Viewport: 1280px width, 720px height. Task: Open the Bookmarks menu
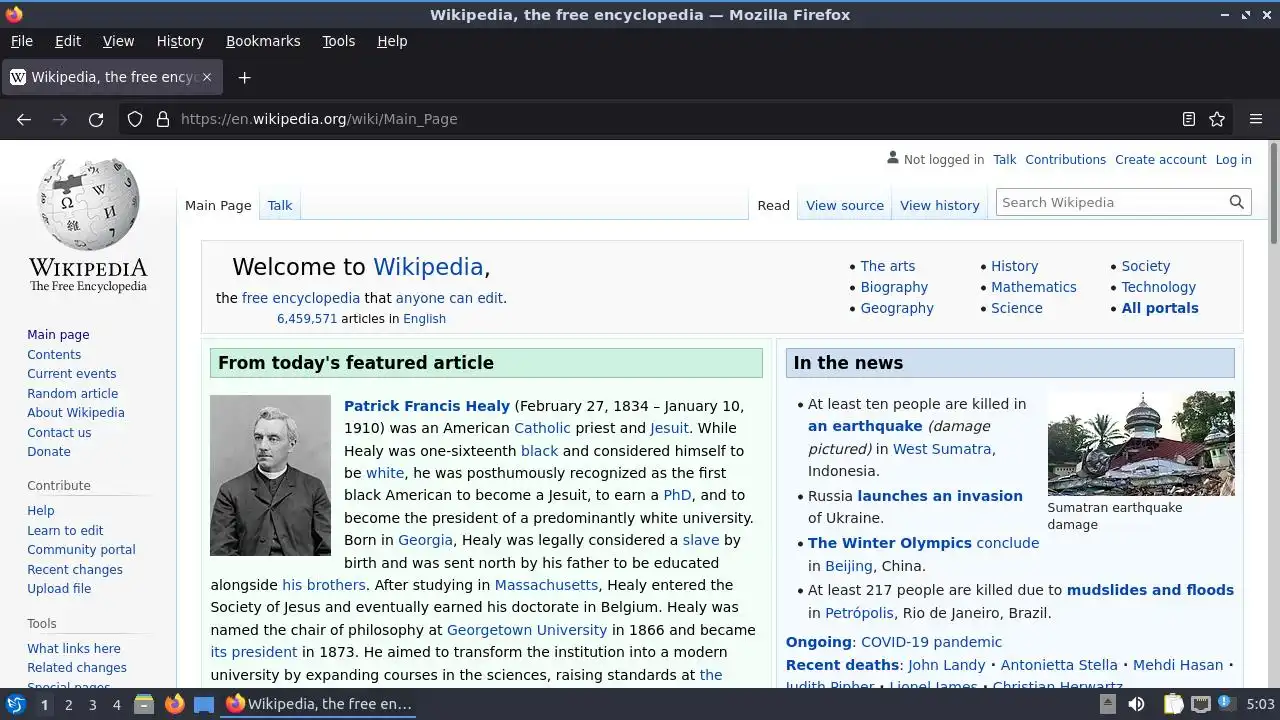coord(263,41)
